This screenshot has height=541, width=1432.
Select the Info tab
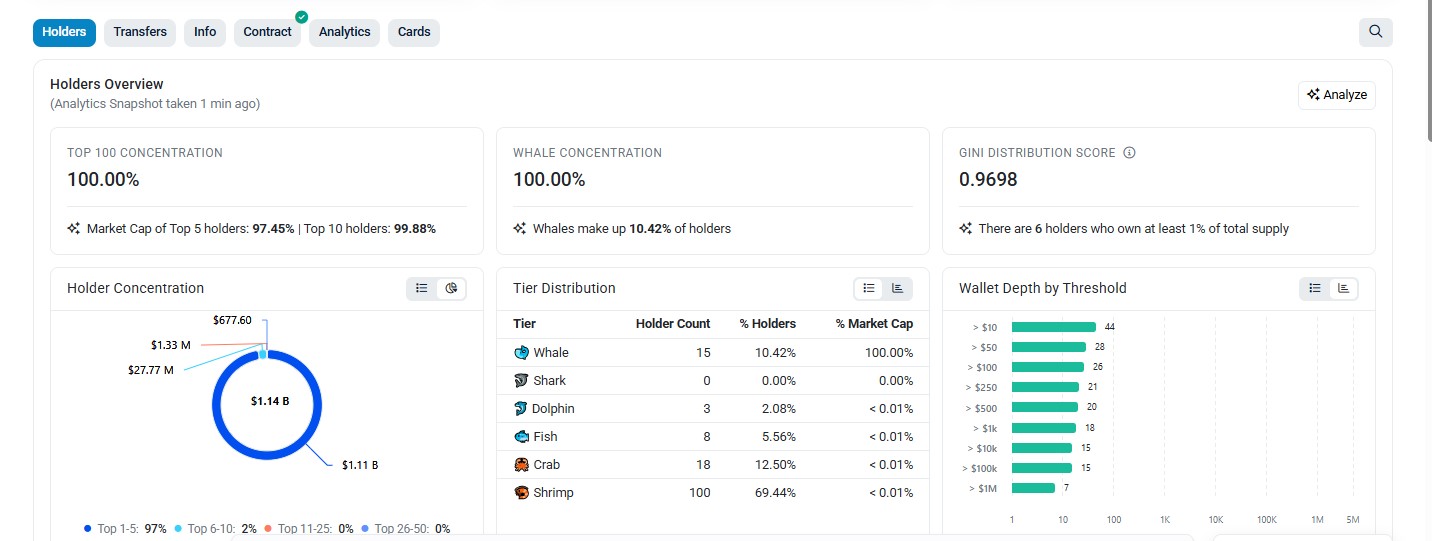pyautogui.click(x=205, y=32)
